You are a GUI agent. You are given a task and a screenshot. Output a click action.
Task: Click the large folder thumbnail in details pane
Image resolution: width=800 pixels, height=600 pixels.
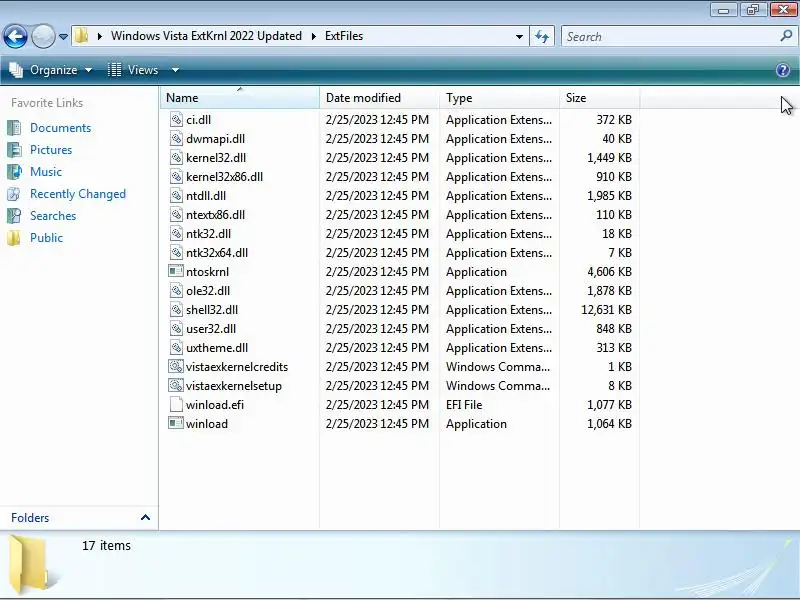coord(32,565)
